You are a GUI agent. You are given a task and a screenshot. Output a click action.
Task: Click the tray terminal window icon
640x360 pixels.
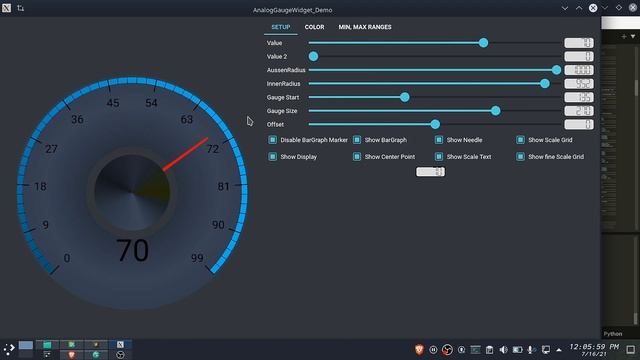tap(475, 350)
